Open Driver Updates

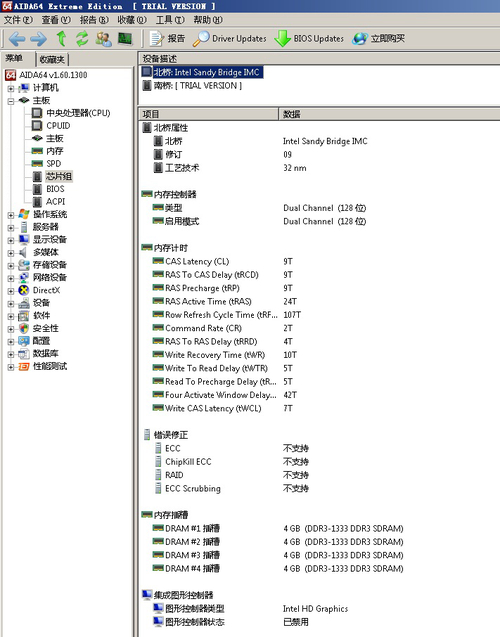point(229,39)
